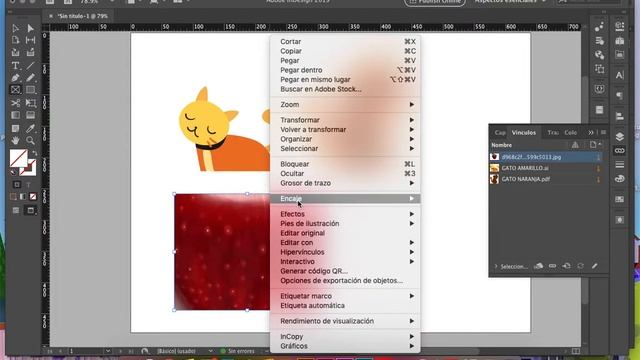
Task: Choose Pegar dentro in context menu
Action: [345, 70]
